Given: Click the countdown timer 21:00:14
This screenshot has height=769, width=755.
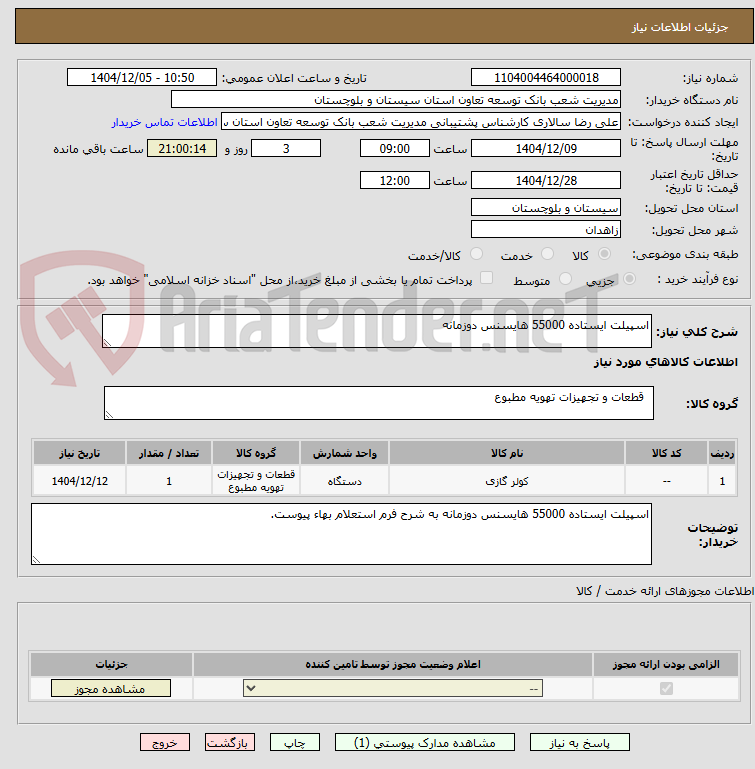Looking at the screenshot, I should tap(182, 149).
